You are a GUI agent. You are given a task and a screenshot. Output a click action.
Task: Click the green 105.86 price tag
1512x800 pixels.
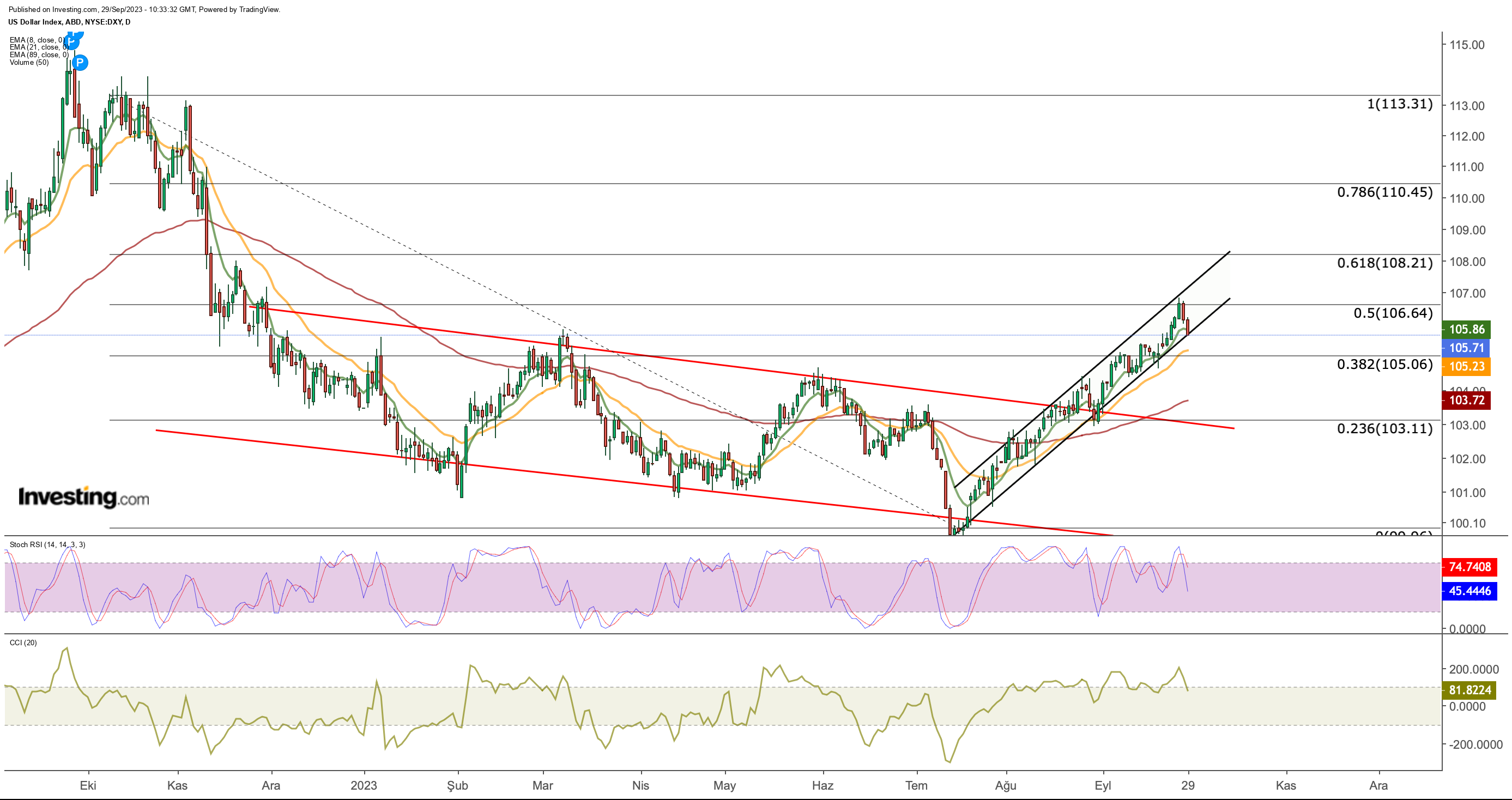(x=1466, y=329)
